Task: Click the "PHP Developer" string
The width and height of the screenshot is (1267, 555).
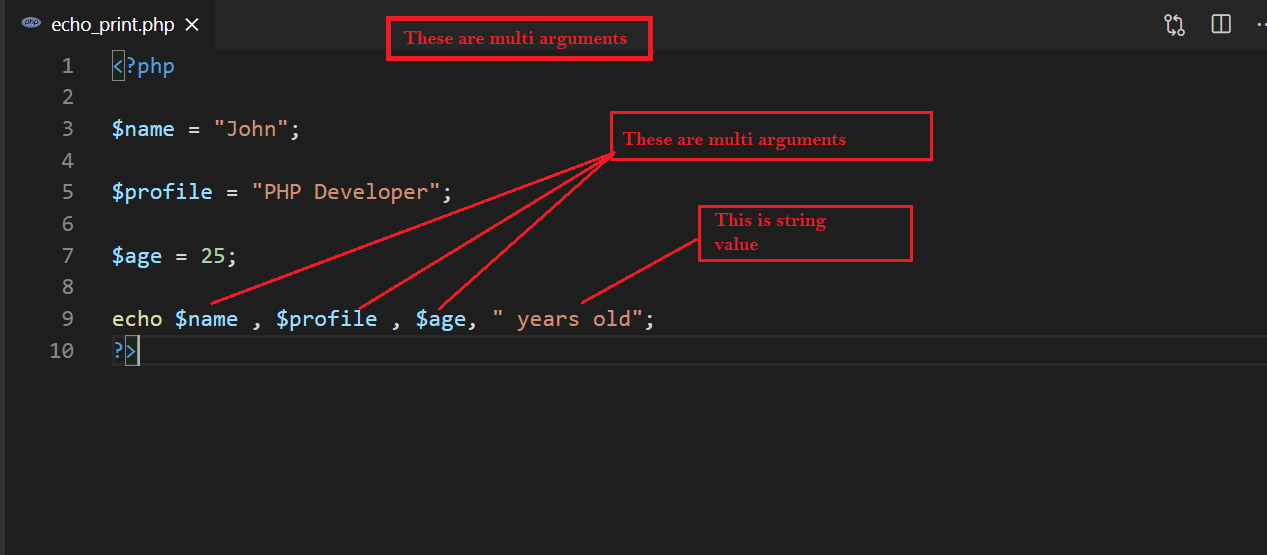Action: tap(345, 192)
